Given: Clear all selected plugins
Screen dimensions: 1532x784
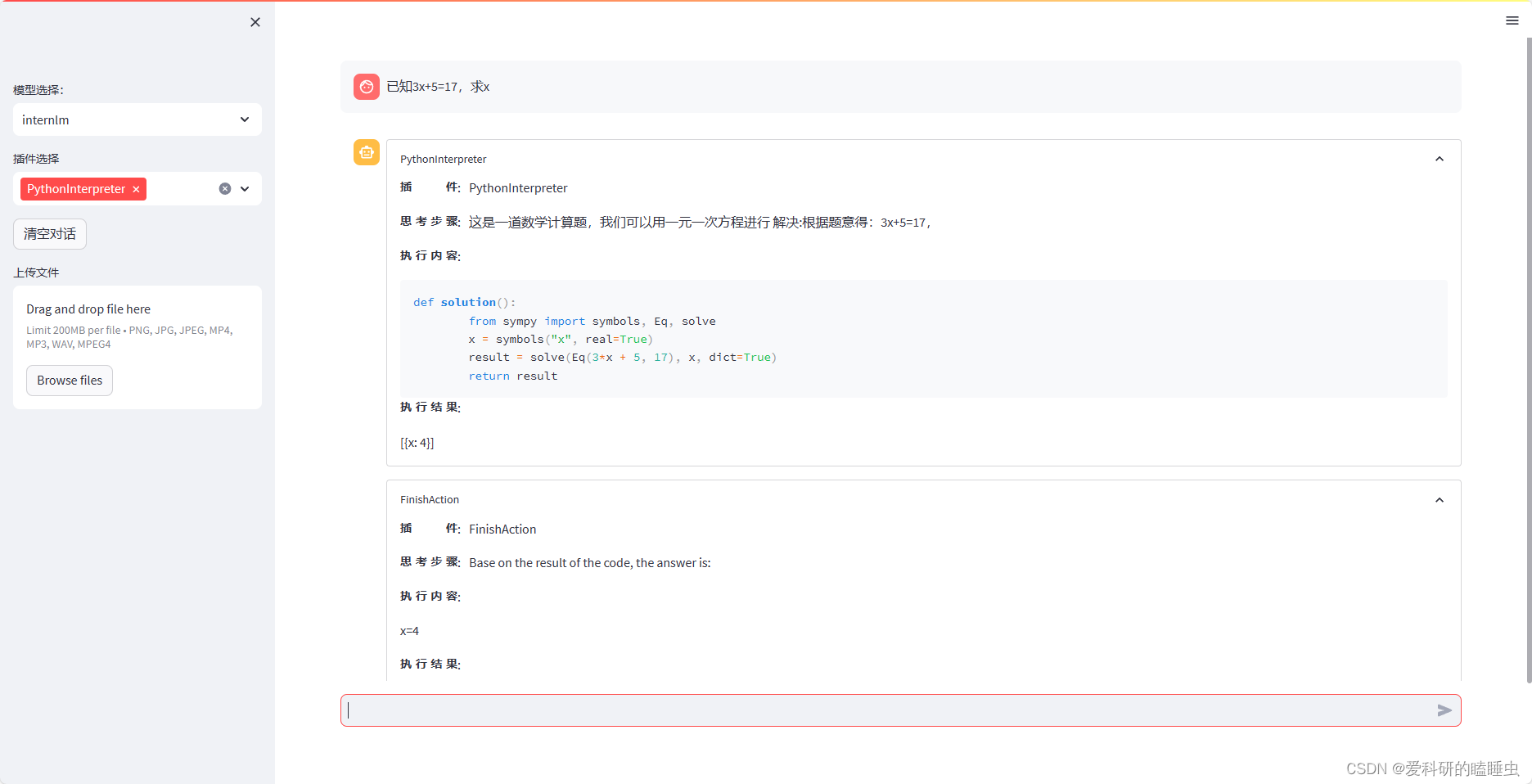Looking at the screenshot, I should pyautogui.click(x=225, y=189).
